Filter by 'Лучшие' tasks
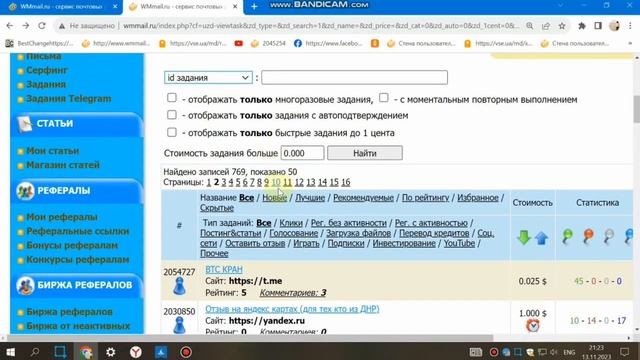This screenshot has height=360, width=640. 310,198
